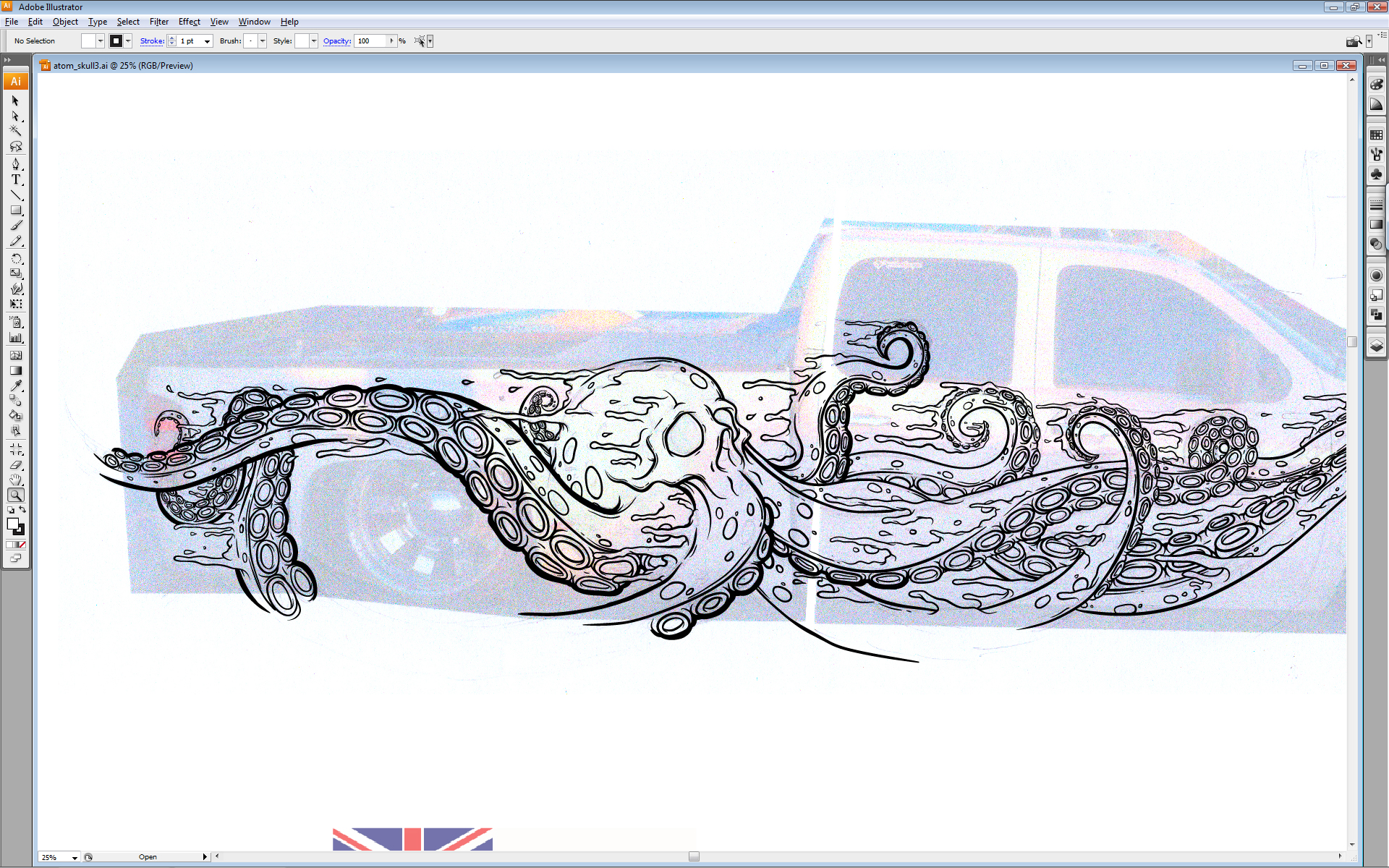Image resolution: width=1389 pixels, height=868 pixels.
Task: Select the Eraser tool
Action: 15,464
